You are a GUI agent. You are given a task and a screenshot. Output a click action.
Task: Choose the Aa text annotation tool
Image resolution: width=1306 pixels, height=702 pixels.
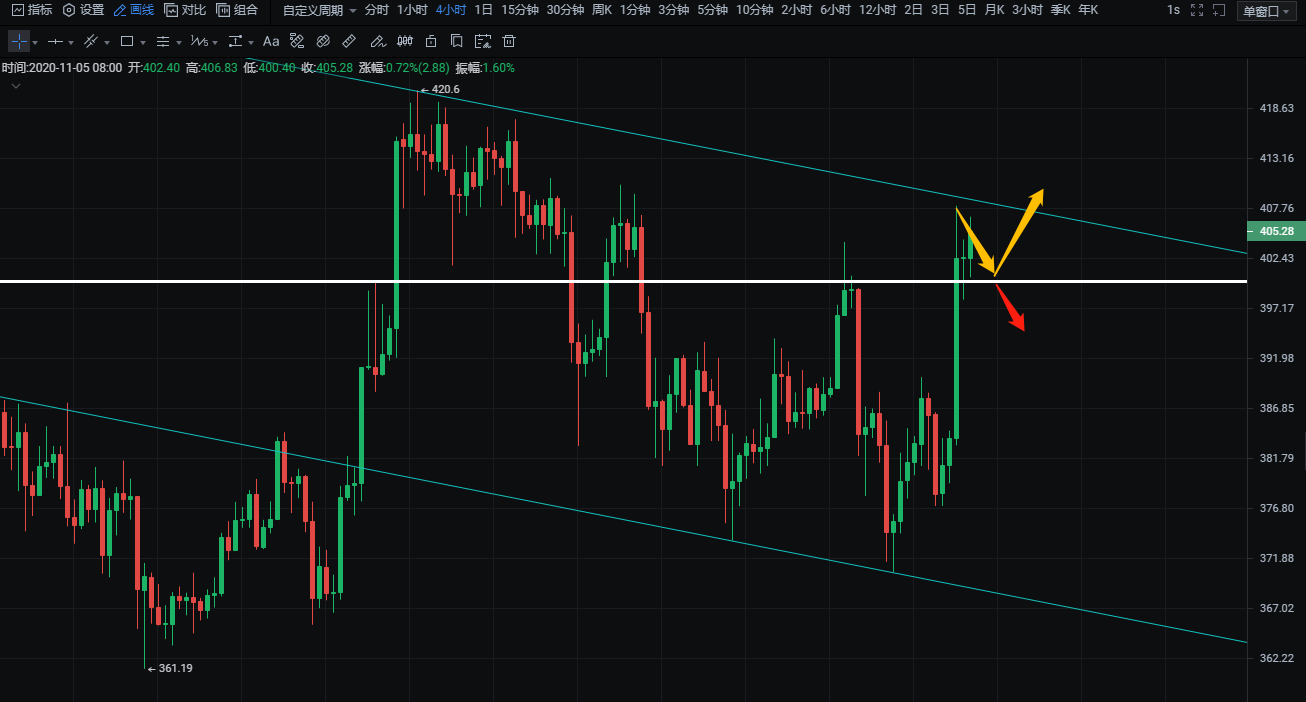[271, 42]
